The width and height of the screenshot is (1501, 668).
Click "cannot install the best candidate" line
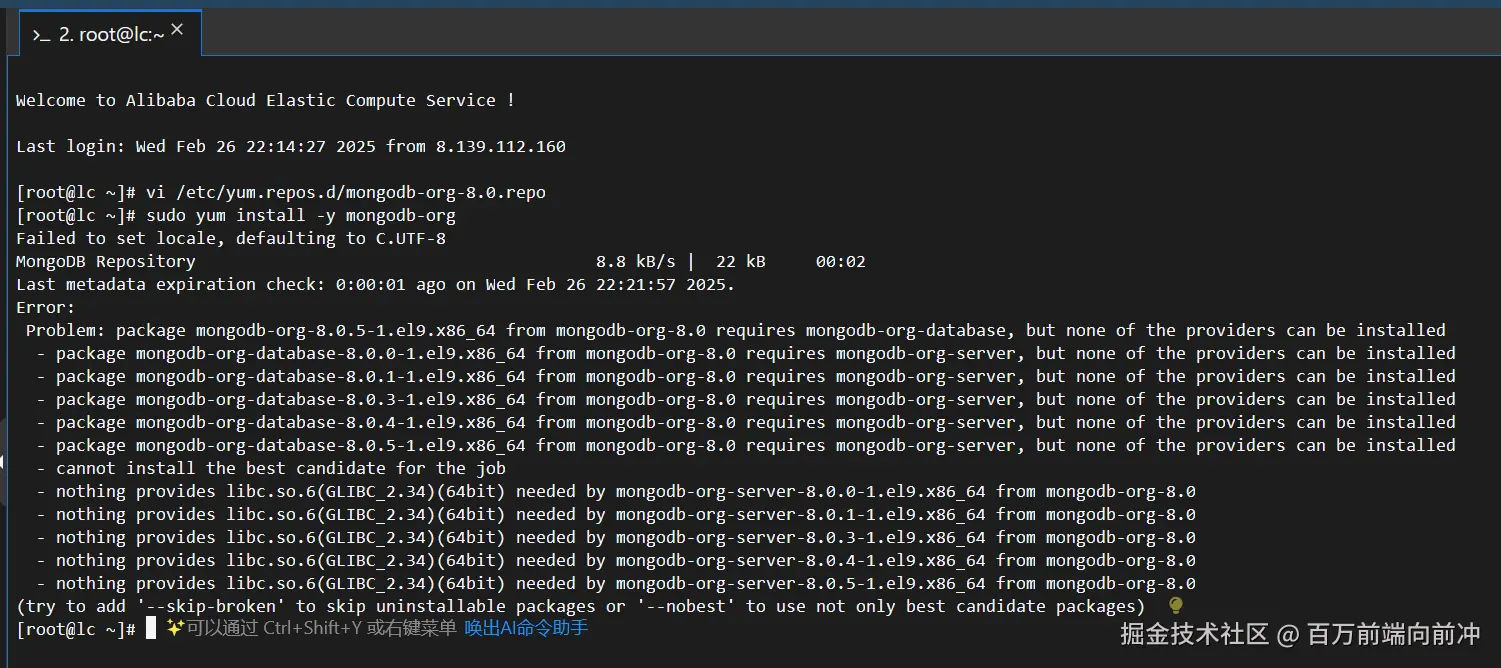[x=280, y=468]
